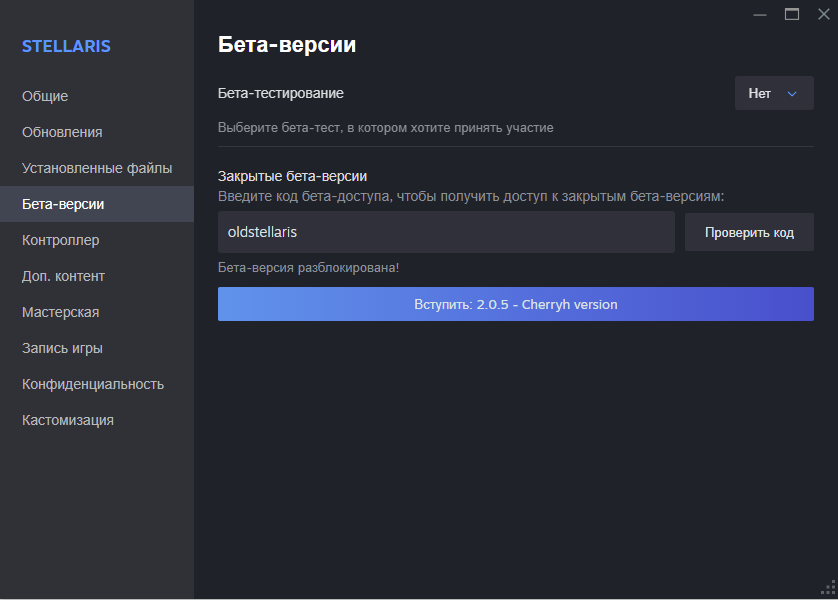
Task: Open the Общие settings section
Action: [97, 96]
